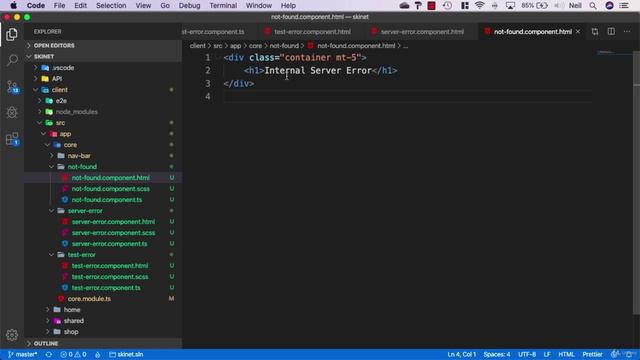Viewport: 640px width, 360px height.
Task: Open the View menu
Action: [x=143, y=6]
